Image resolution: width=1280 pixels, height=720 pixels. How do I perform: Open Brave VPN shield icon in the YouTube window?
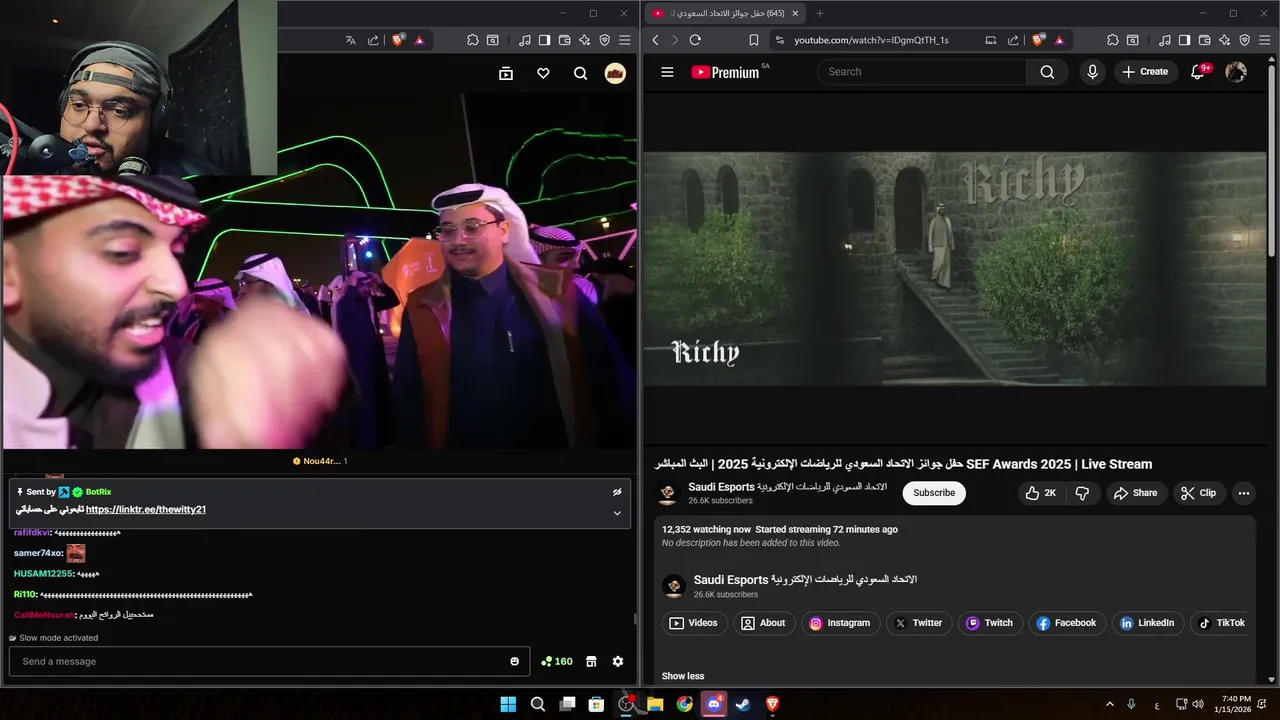(1244, 40)
